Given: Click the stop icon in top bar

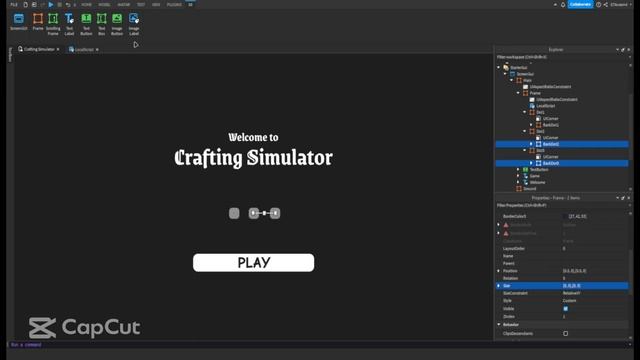Looking at the screenshot, I should click(x=60, y=4).
